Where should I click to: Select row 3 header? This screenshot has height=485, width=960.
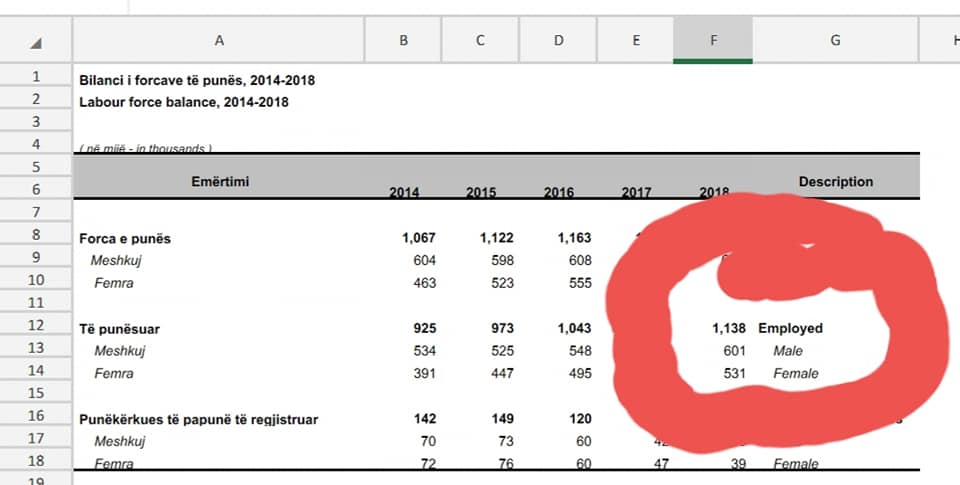pos(36,121)
